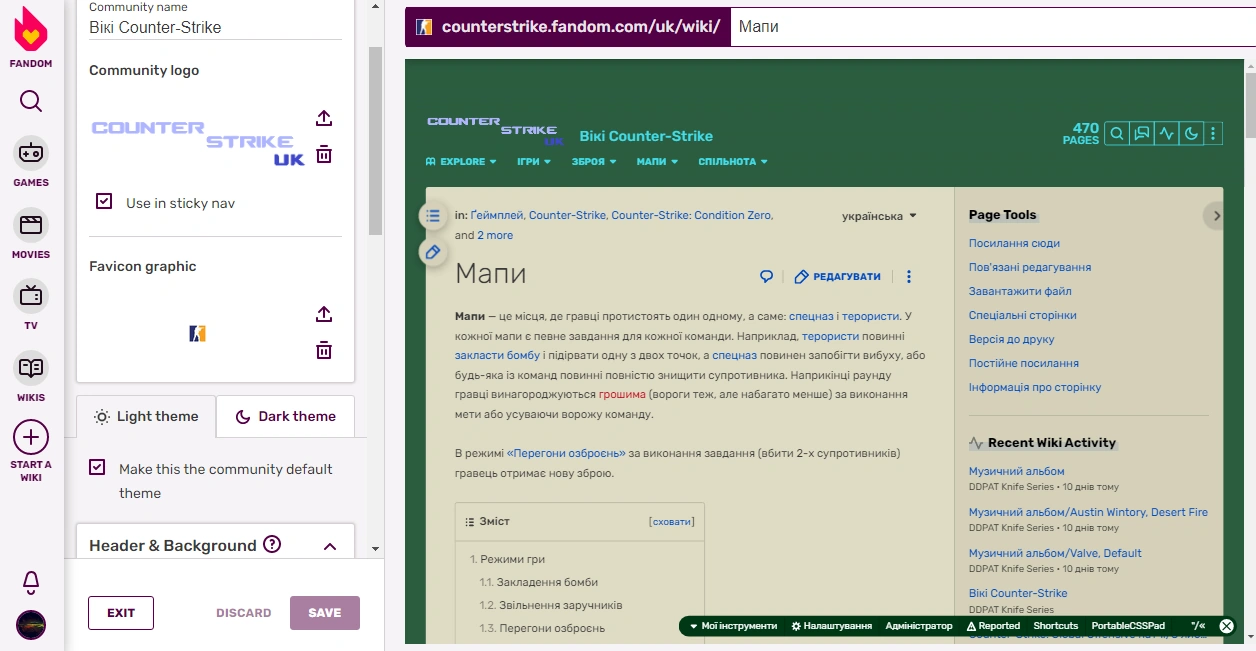Open Налаштування in bottom toolbar

pyautogui.click(x=832, y=626)
